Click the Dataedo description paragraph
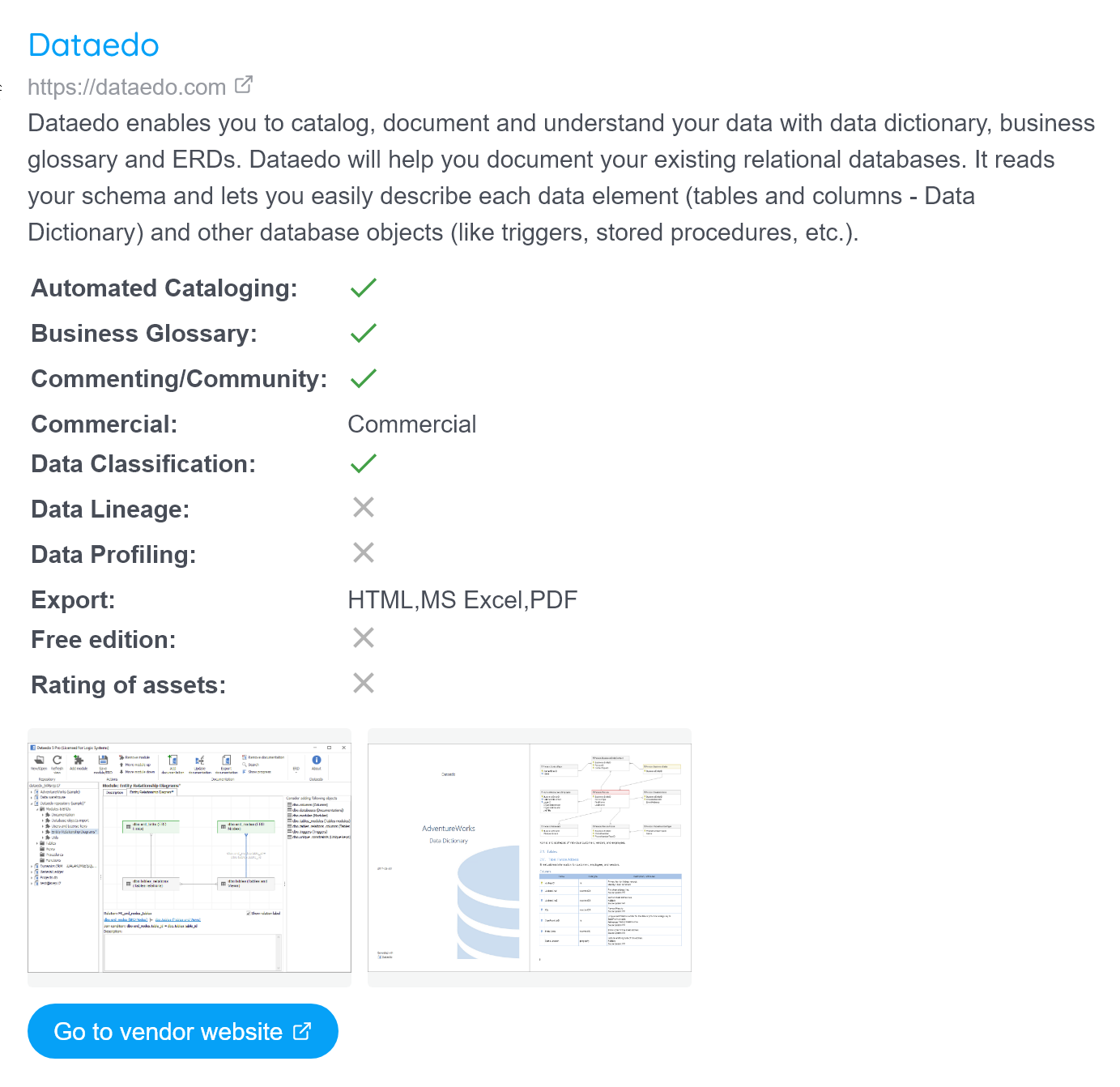The width and height of the screenshot is (1120, 1087). tap(561, 177)
